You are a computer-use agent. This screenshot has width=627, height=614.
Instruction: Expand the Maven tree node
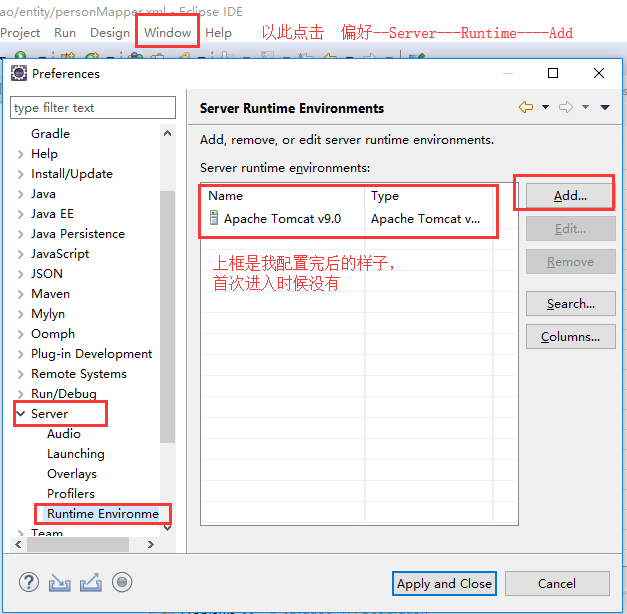tap(21, 294)
